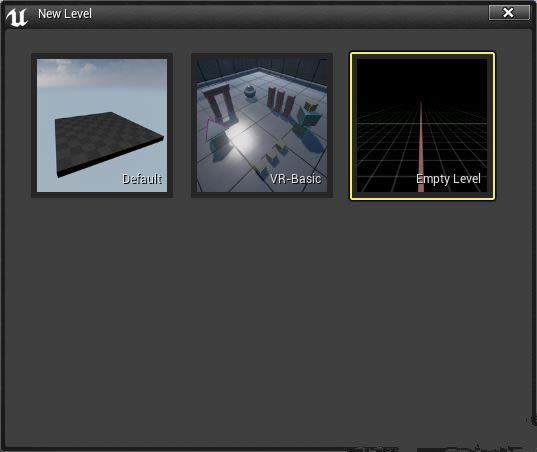This screenshot has height=452, width=537.
Task: Close the New Level dialog
Action: [x=509, y=13]
